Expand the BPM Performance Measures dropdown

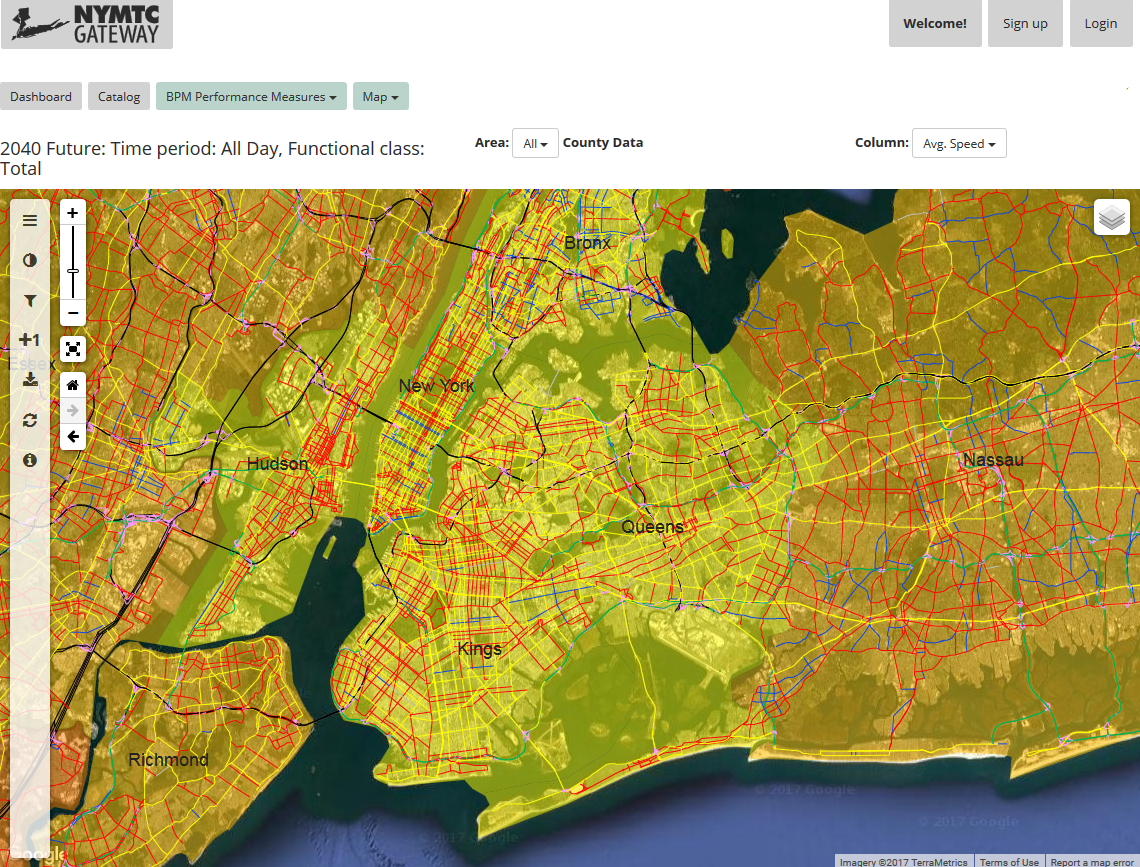click(251, 97)
